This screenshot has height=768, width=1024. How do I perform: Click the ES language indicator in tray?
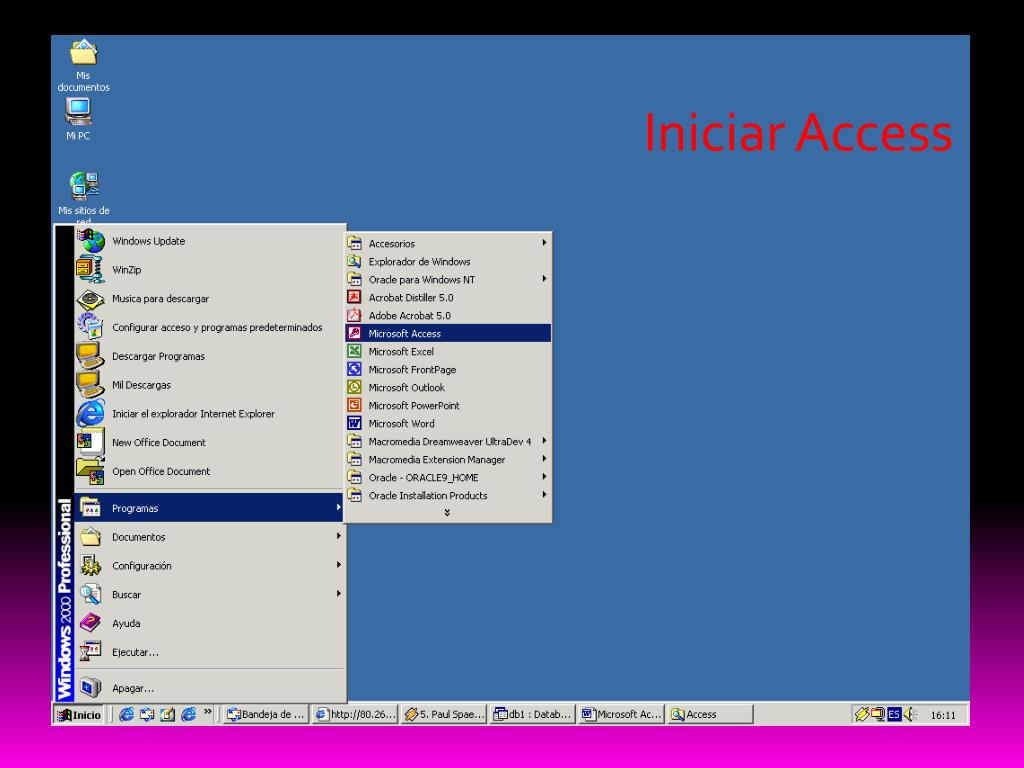click(x=894, y=714)
